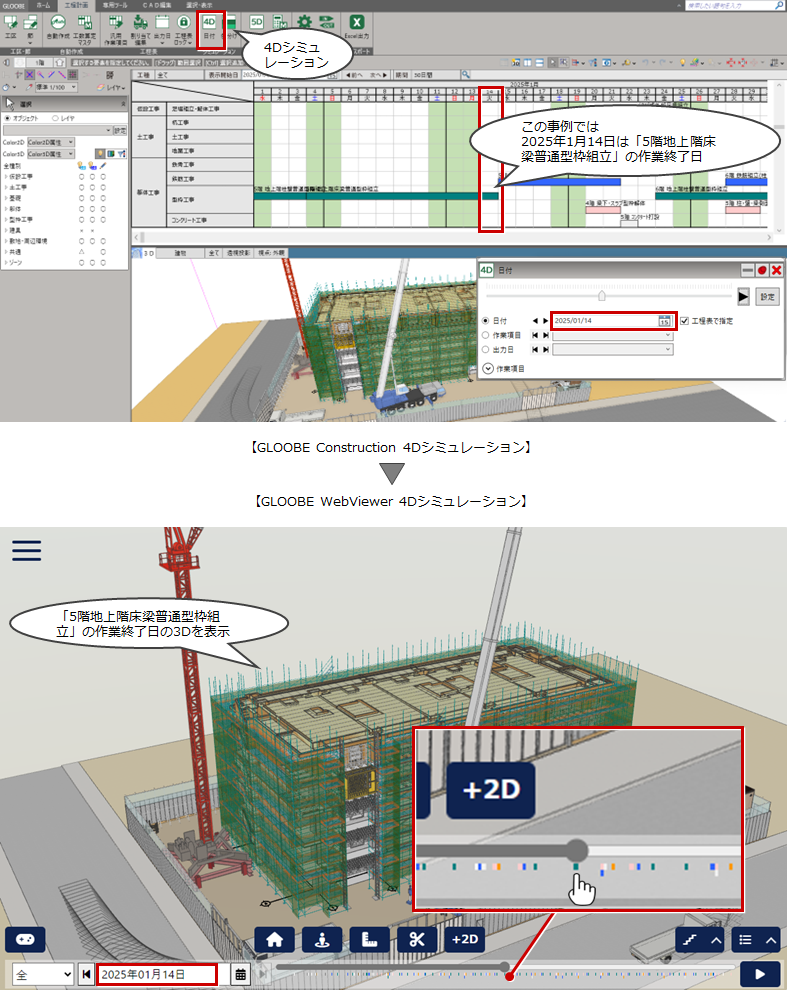Viewport: 787px width, 990px height.
Task: Click the gamepad controller icon
Action: click(25, 939)
